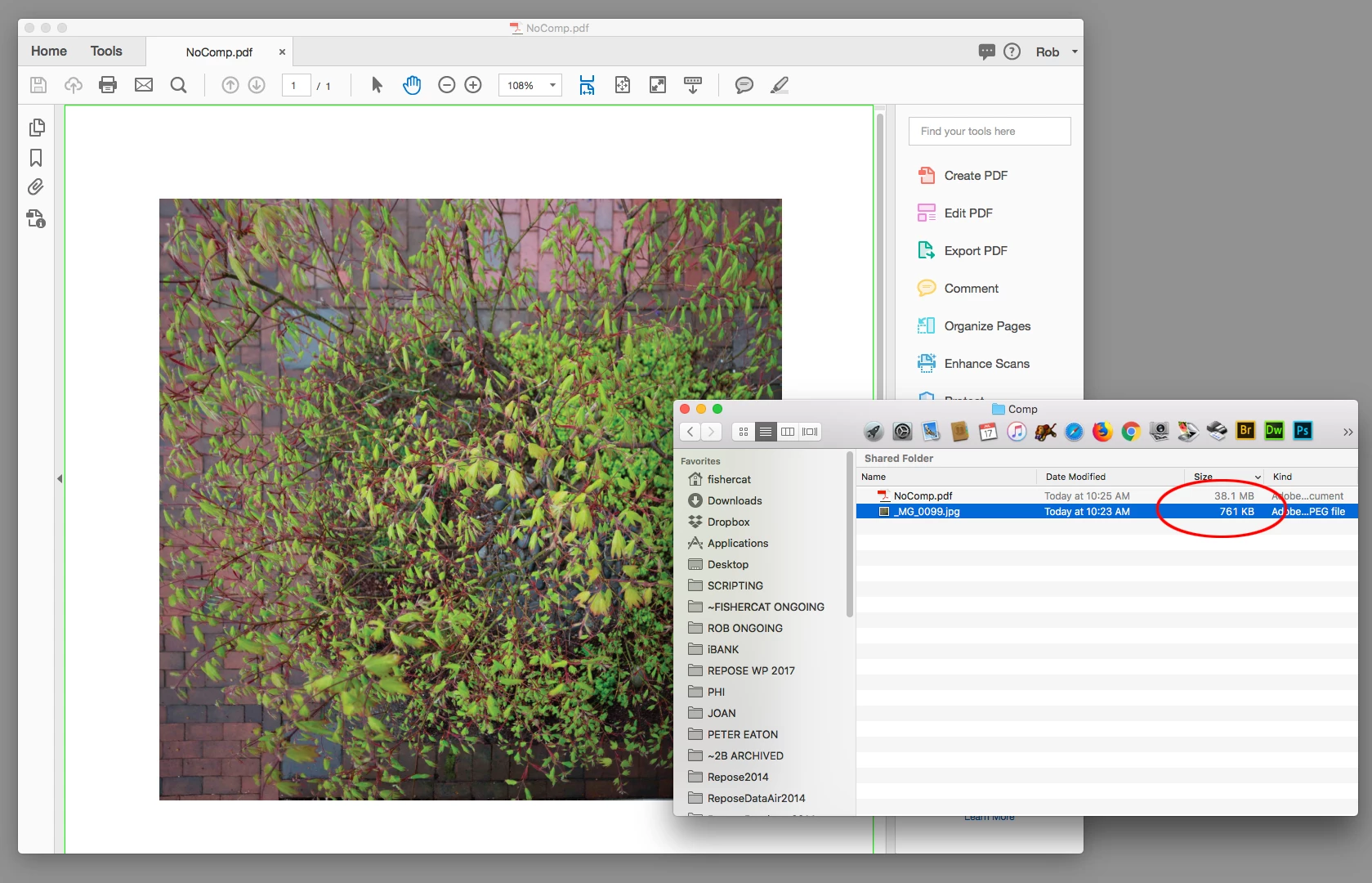Open iTunes from Finder toolbar

[x=1017, y=432]
